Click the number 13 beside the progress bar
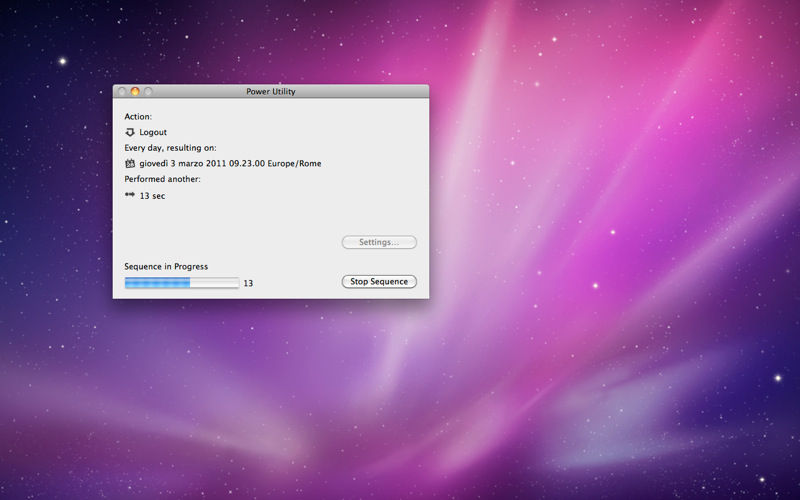 (x=248, y=283)
